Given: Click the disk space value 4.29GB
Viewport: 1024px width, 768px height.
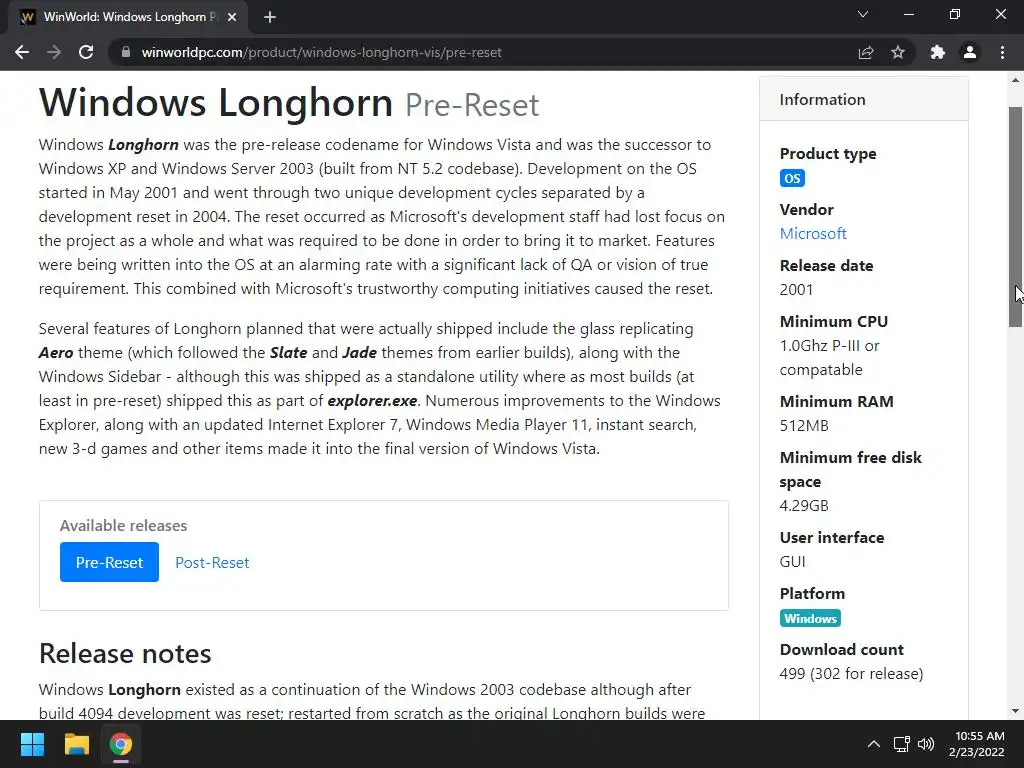Looking at the screenshot, I should point(804,505).
